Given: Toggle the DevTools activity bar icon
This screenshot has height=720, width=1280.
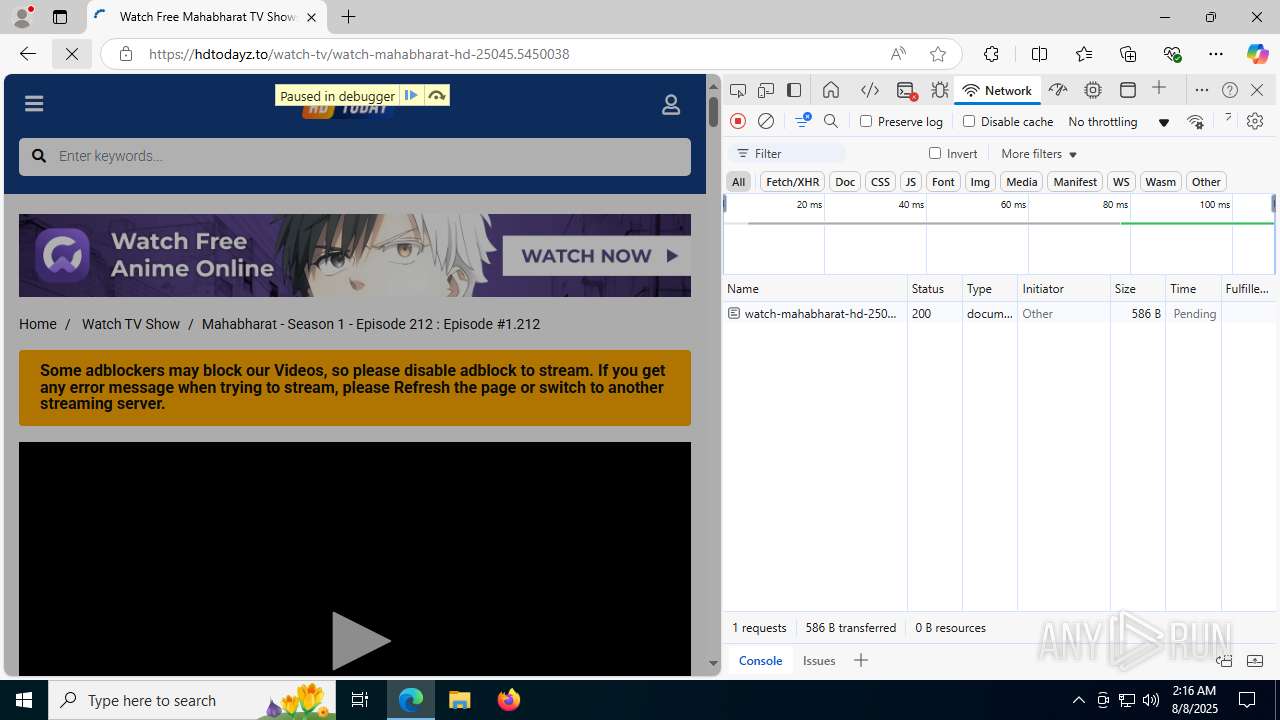Looking at the screenshot, I should 794,90.
